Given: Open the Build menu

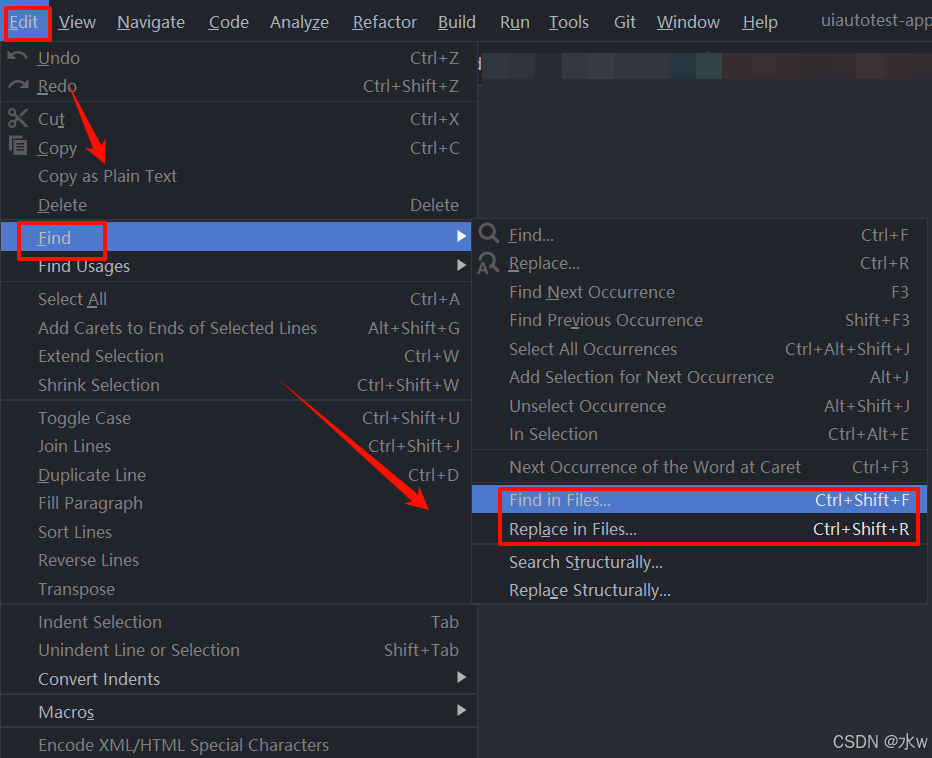Looking at the screenshot, I should pos(456,22).
